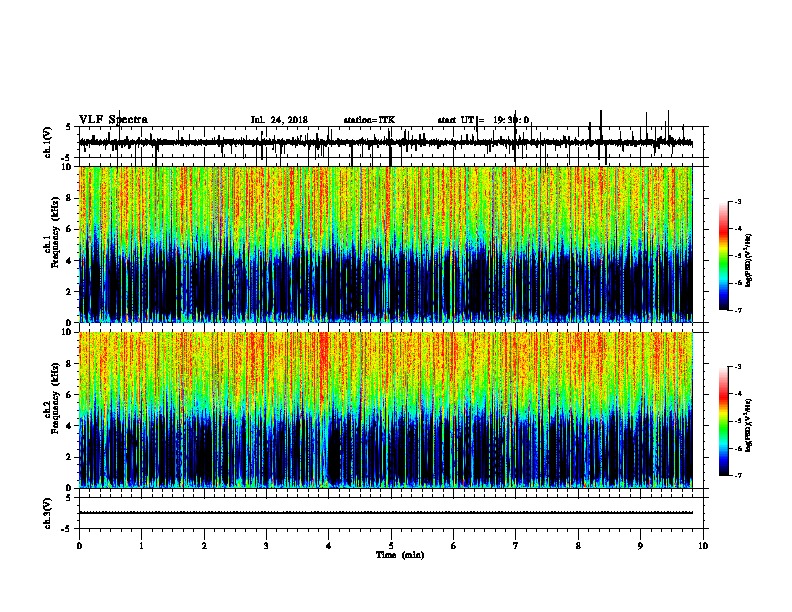This screenshot has height=612, width=792.
Task: Click inside the ch.1 spectrogram panel
Action: pos(385,244)
